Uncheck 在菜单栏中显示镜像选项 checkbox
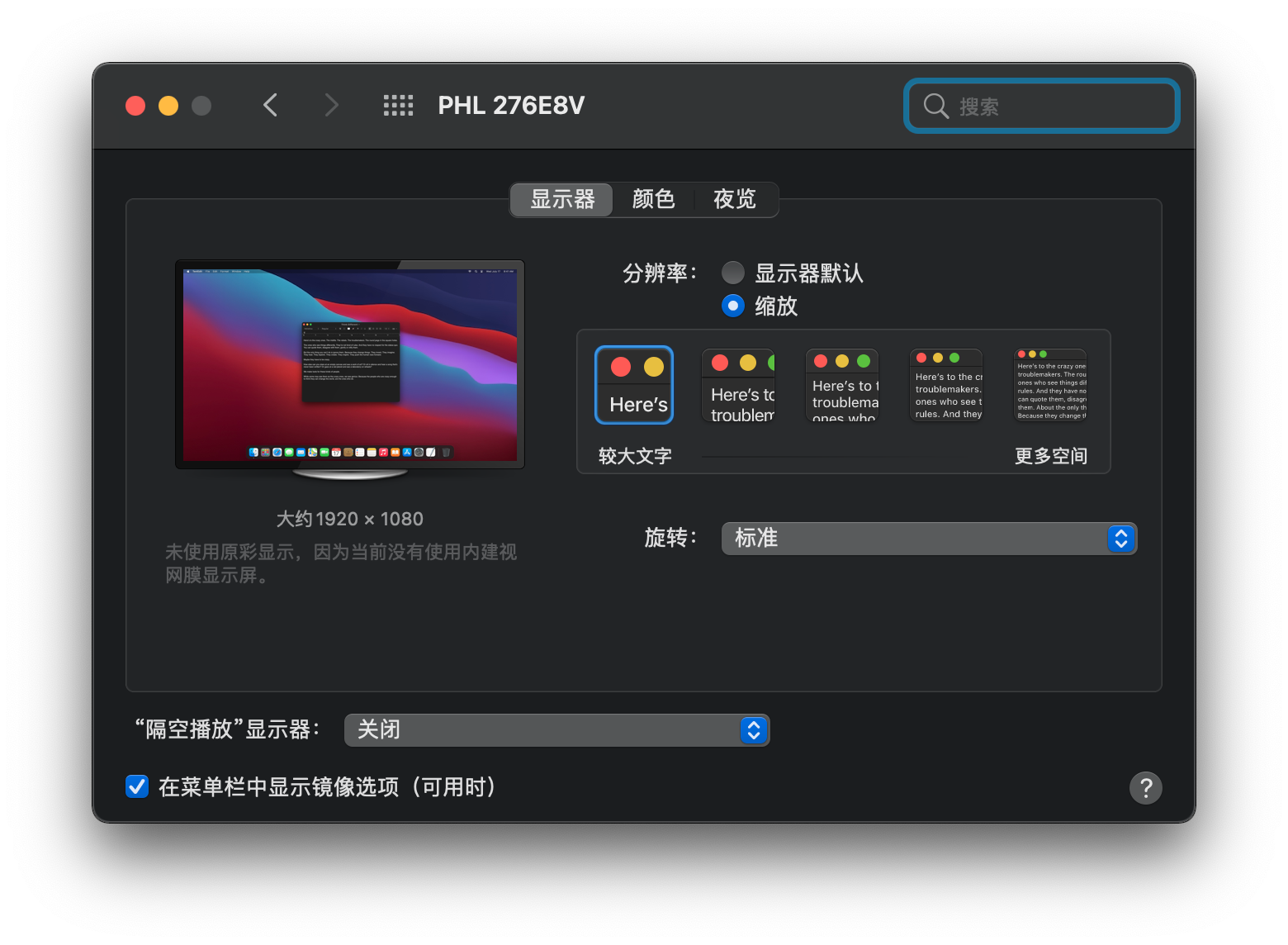This screenshot has width=1288, height=945. coord(137,786)
